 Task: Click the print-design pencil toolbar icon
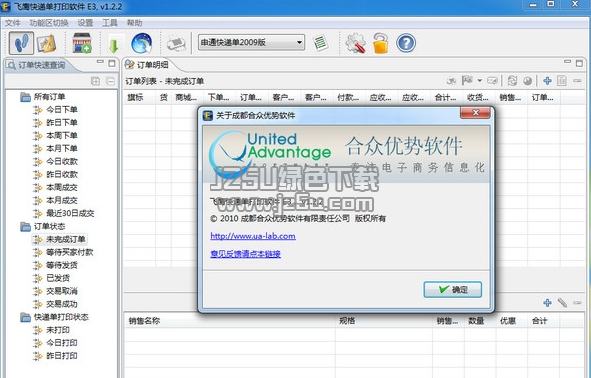pos(47,43)
